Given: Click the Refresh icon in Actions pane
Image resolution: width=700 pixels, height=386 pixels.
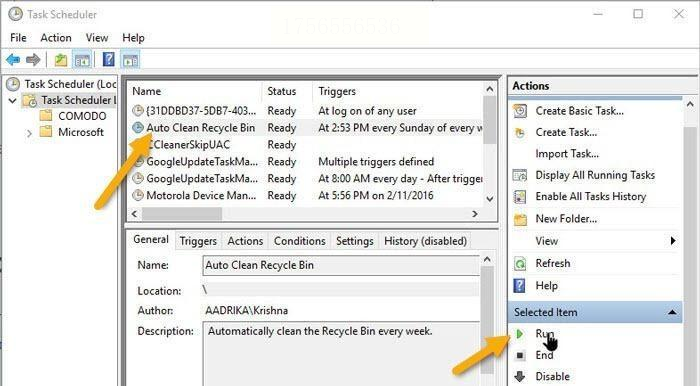Looking at the screenshot, I should 520,264.
